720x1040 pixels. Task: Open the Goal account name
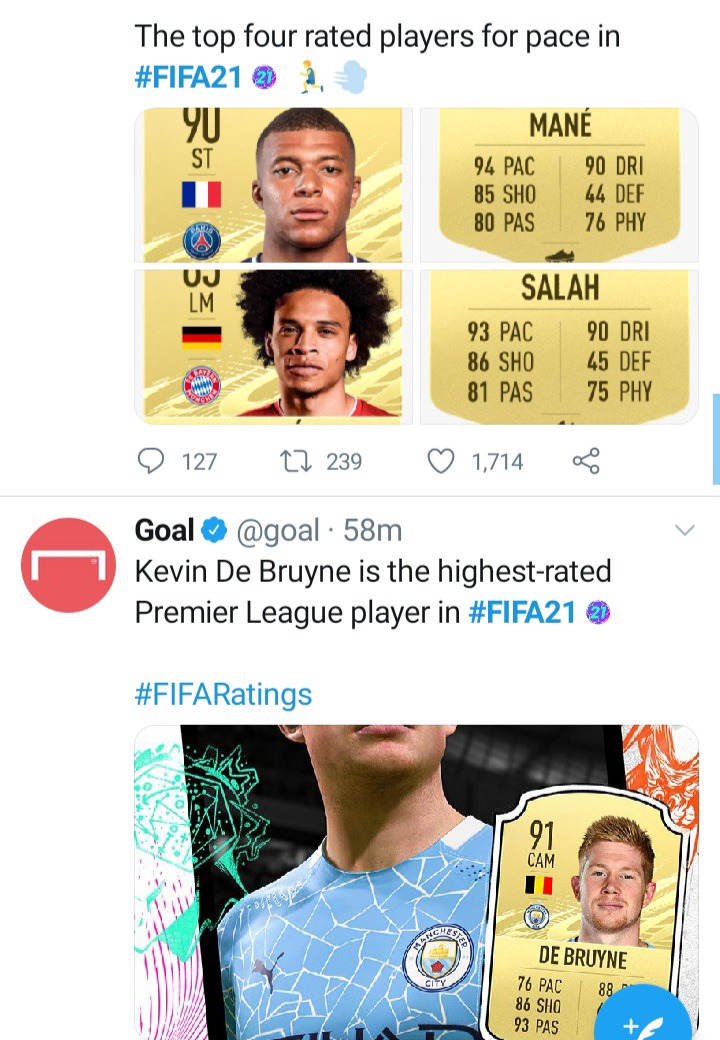[164, 530]
